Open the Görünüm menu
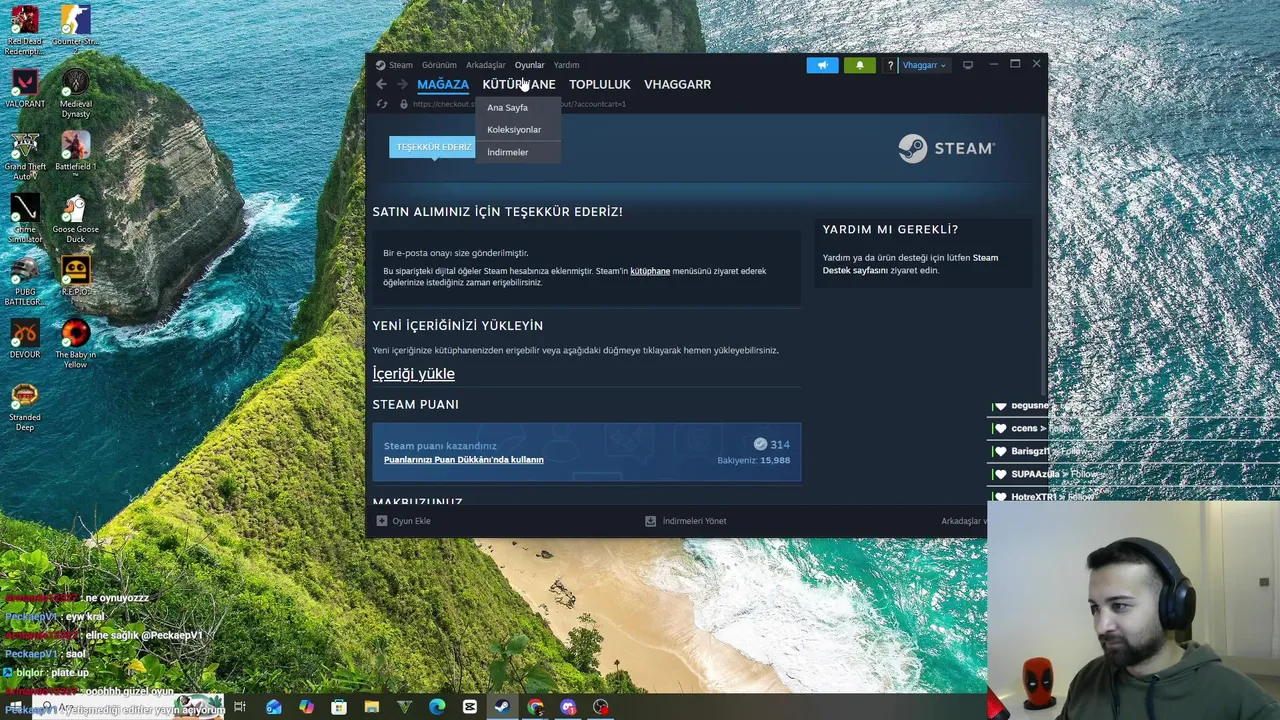Viewport: 1280px width, 720px height. pyautogui.click(x=439, y=65)
